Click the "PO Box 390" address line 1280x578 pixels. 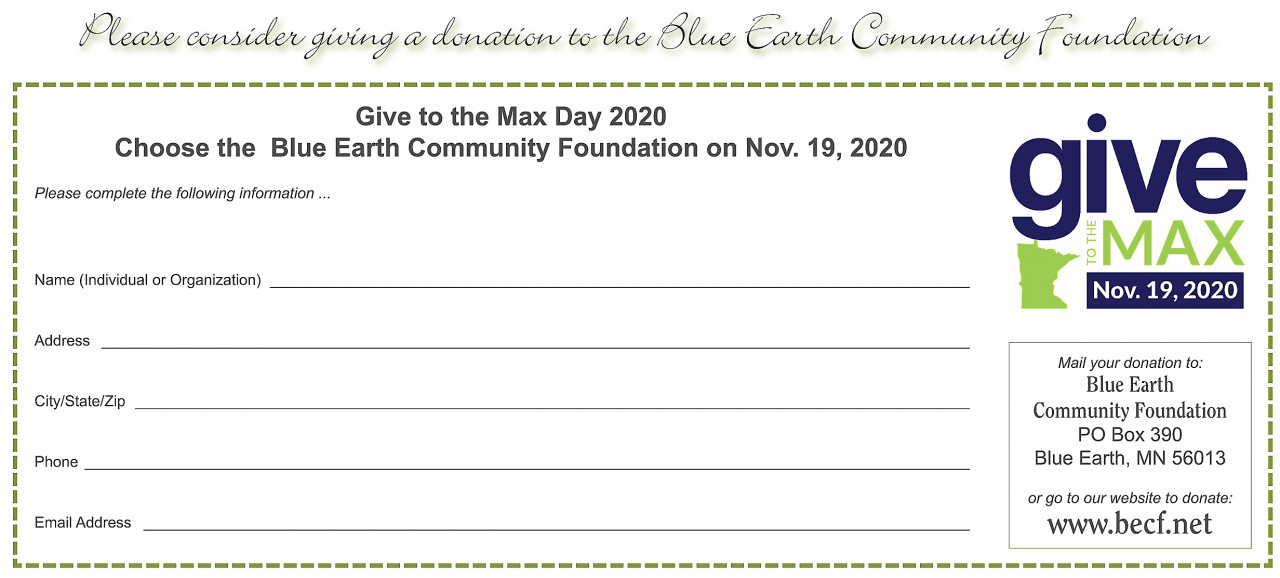pos(1130,435)
